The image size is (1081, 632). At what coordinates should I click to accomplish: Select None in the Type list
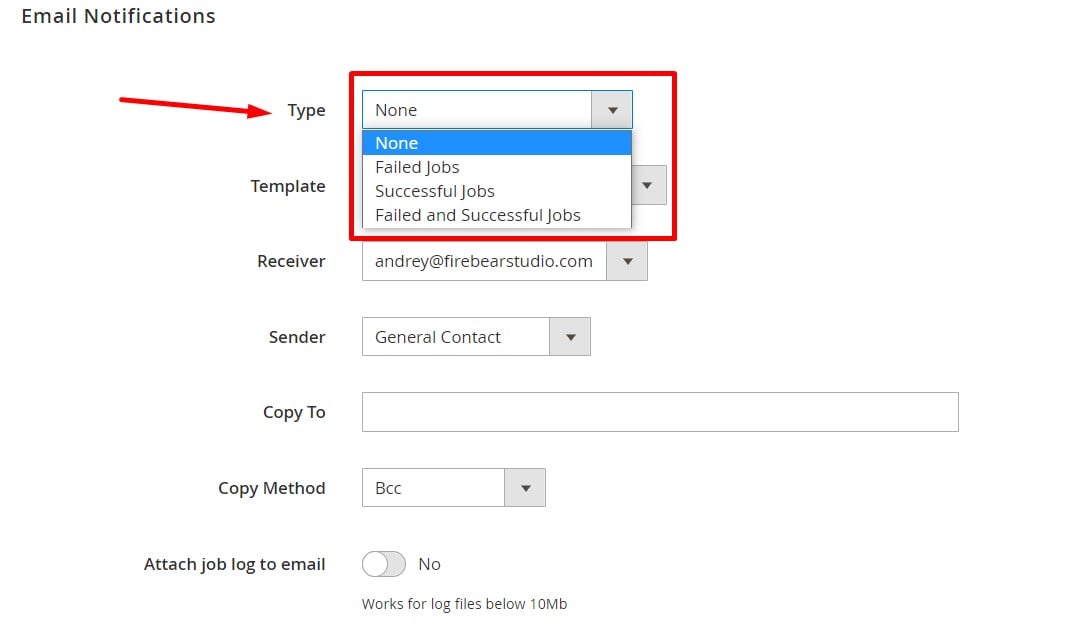coord(496,143)
